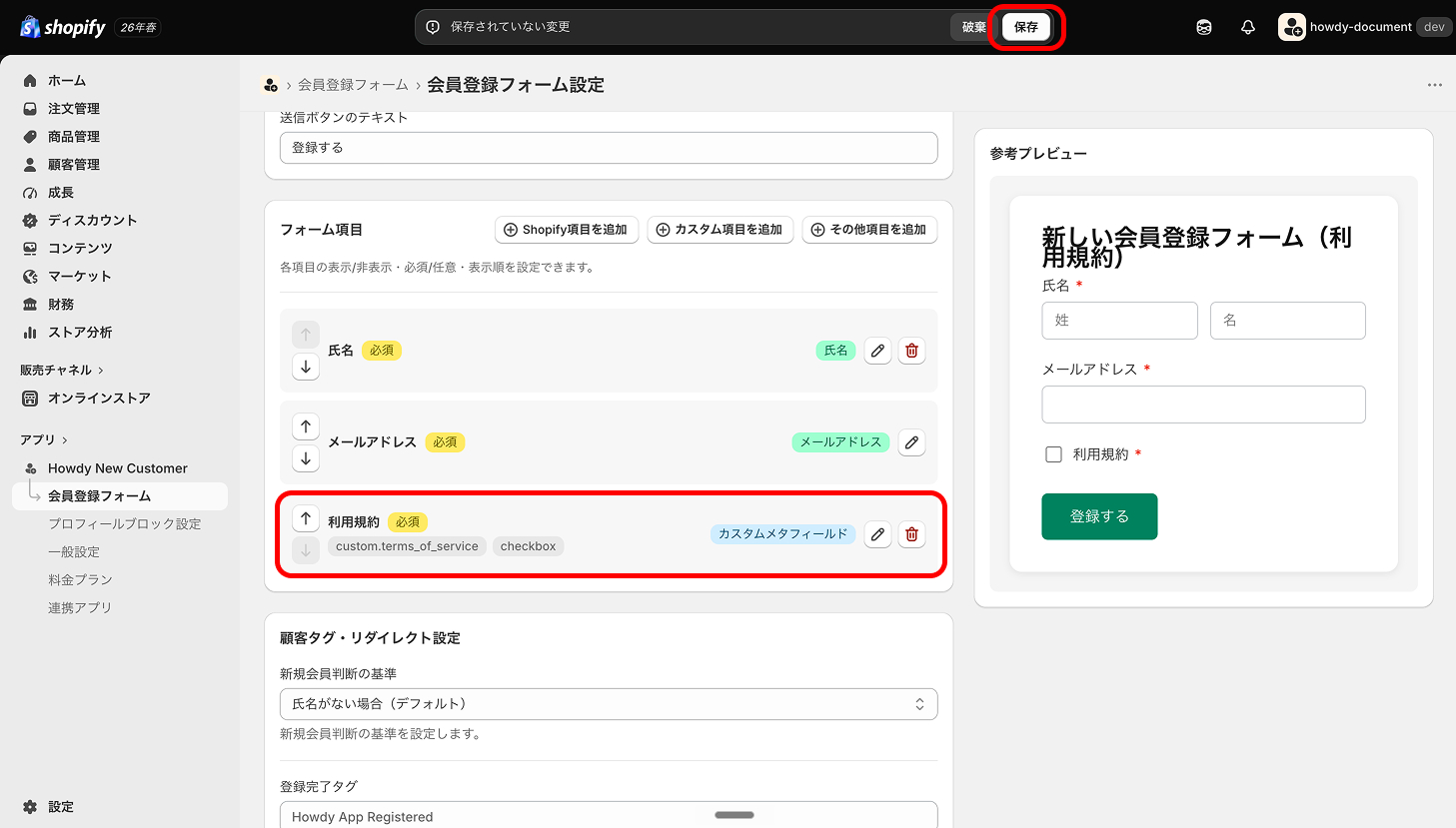The image size is (1456, 828).
Task: Check the 利用規約 checkbox in preview
Action: pos(1053,454)
